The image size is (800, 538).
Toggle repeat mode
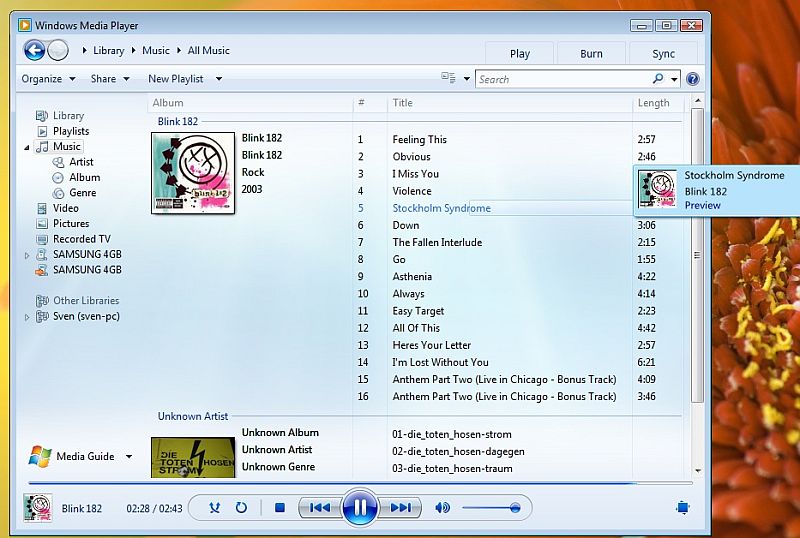click(x=241, y=508)
